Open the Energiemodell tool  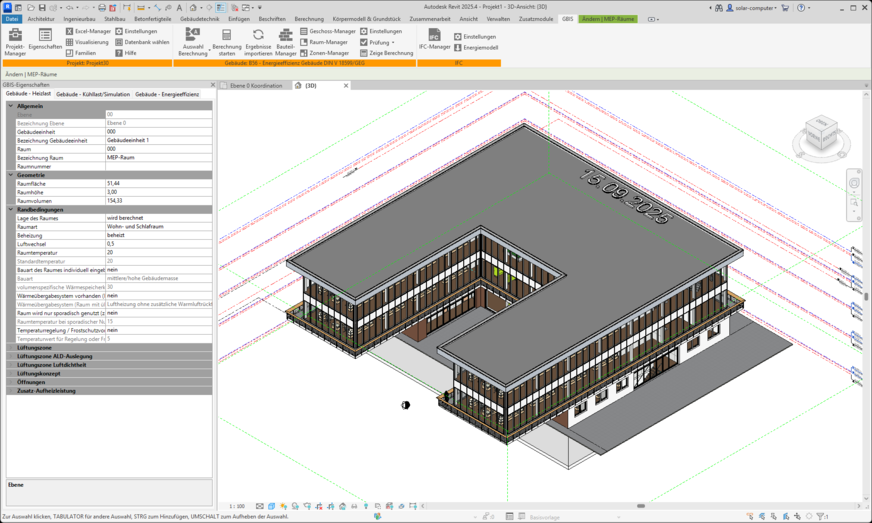coord(476,48)
